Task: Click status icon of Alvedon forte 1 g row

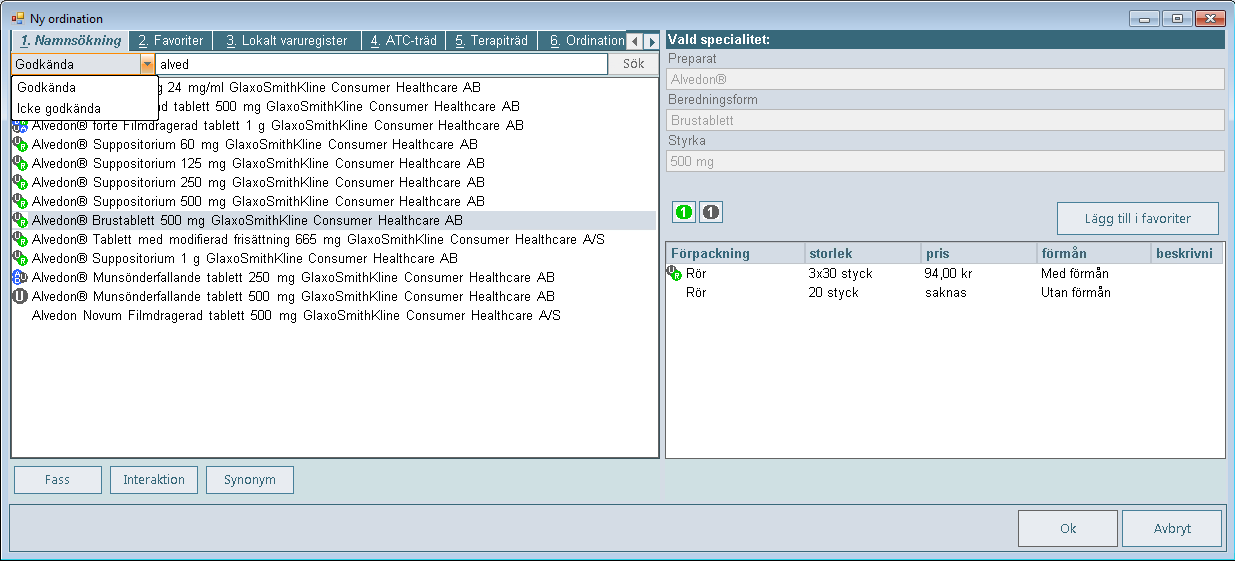Action: 19,126
